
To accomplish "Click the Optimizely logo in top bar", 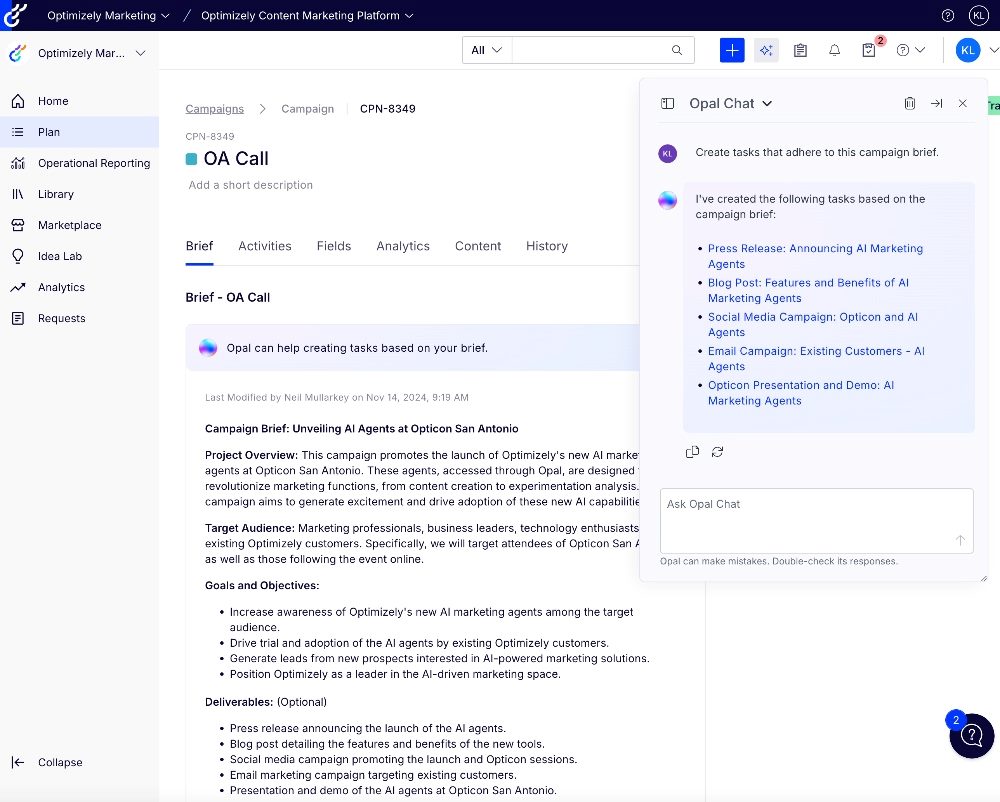I will tap(15, 15).
